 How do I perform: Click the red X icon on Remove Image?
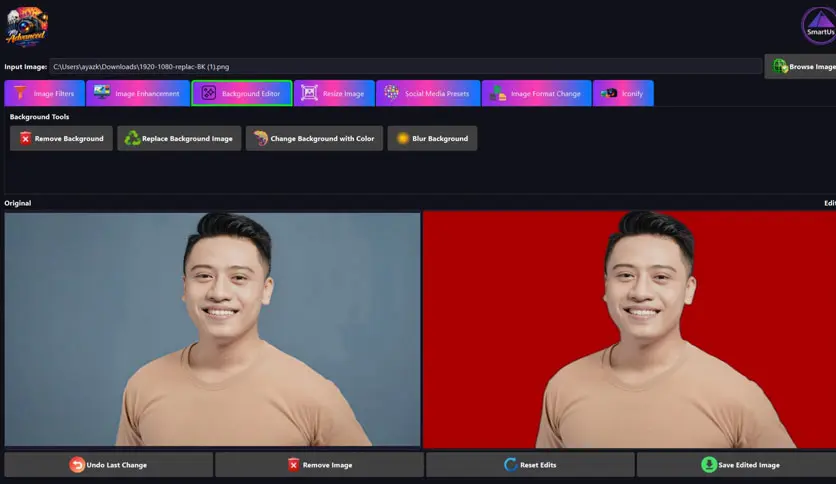293,465
